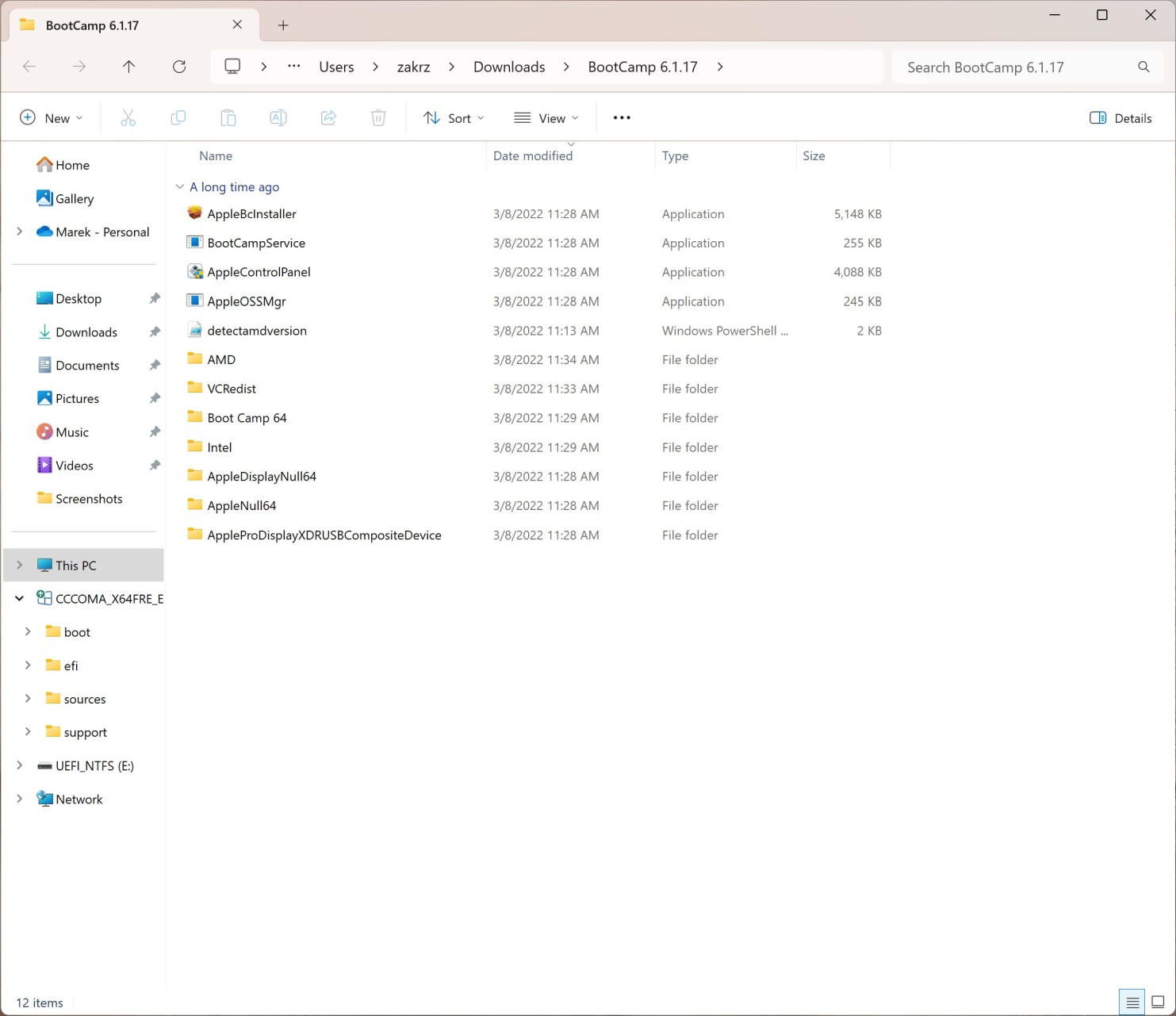Expand the Network tree node

tap(20, 798)
